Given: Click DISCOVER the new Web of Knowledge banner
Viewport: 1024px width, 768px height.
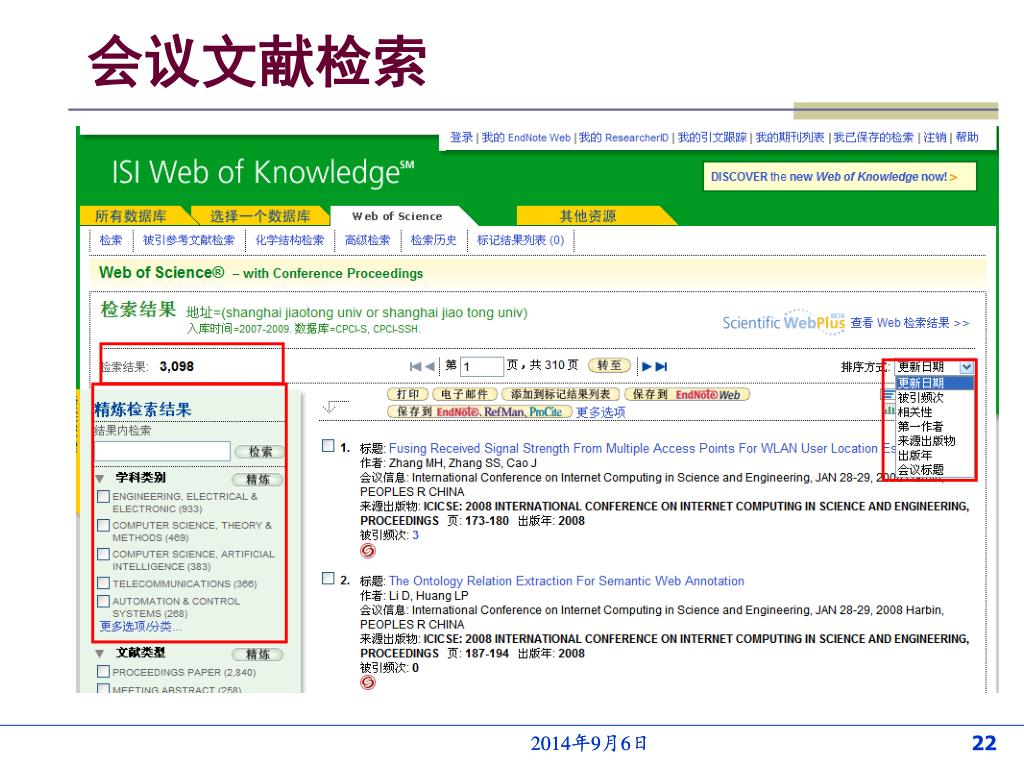Looking at the screenshot, I should point(839,176).
